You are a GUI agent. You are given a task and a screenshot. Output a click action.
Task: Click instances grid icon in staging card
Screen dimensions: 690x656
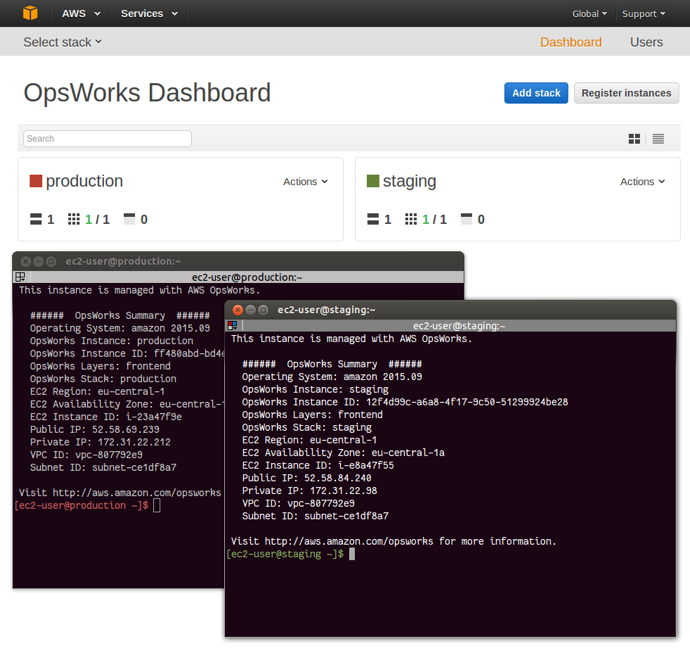coord(411,219)
